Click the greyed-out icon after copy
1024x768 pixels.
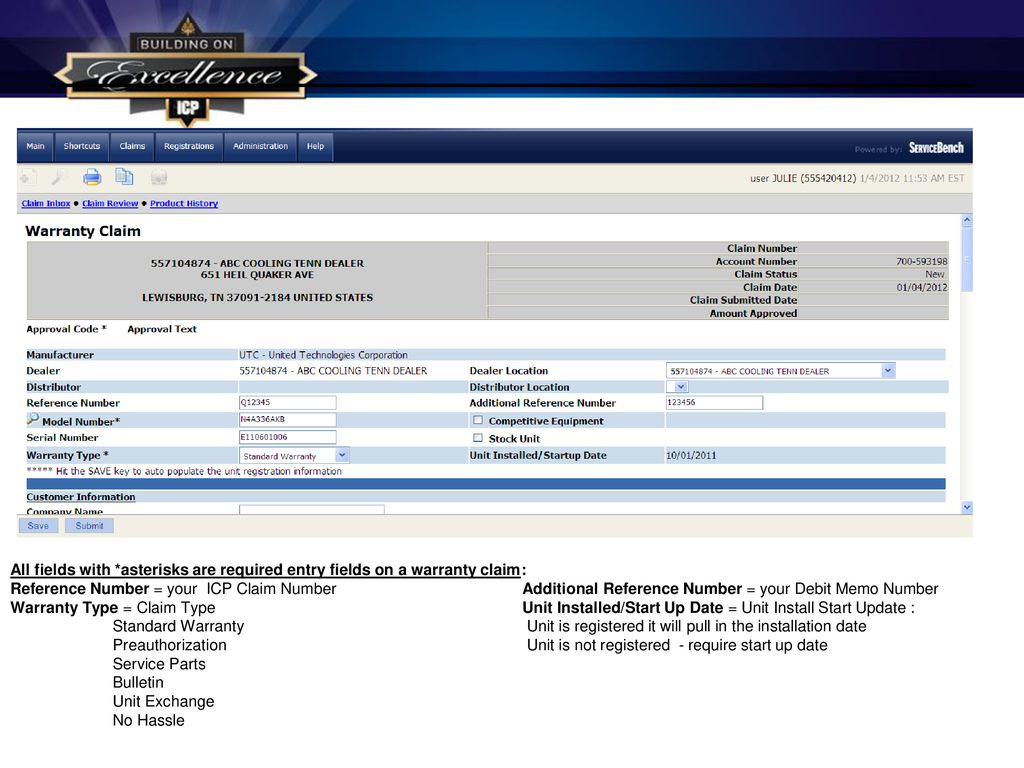coord(159,177)
